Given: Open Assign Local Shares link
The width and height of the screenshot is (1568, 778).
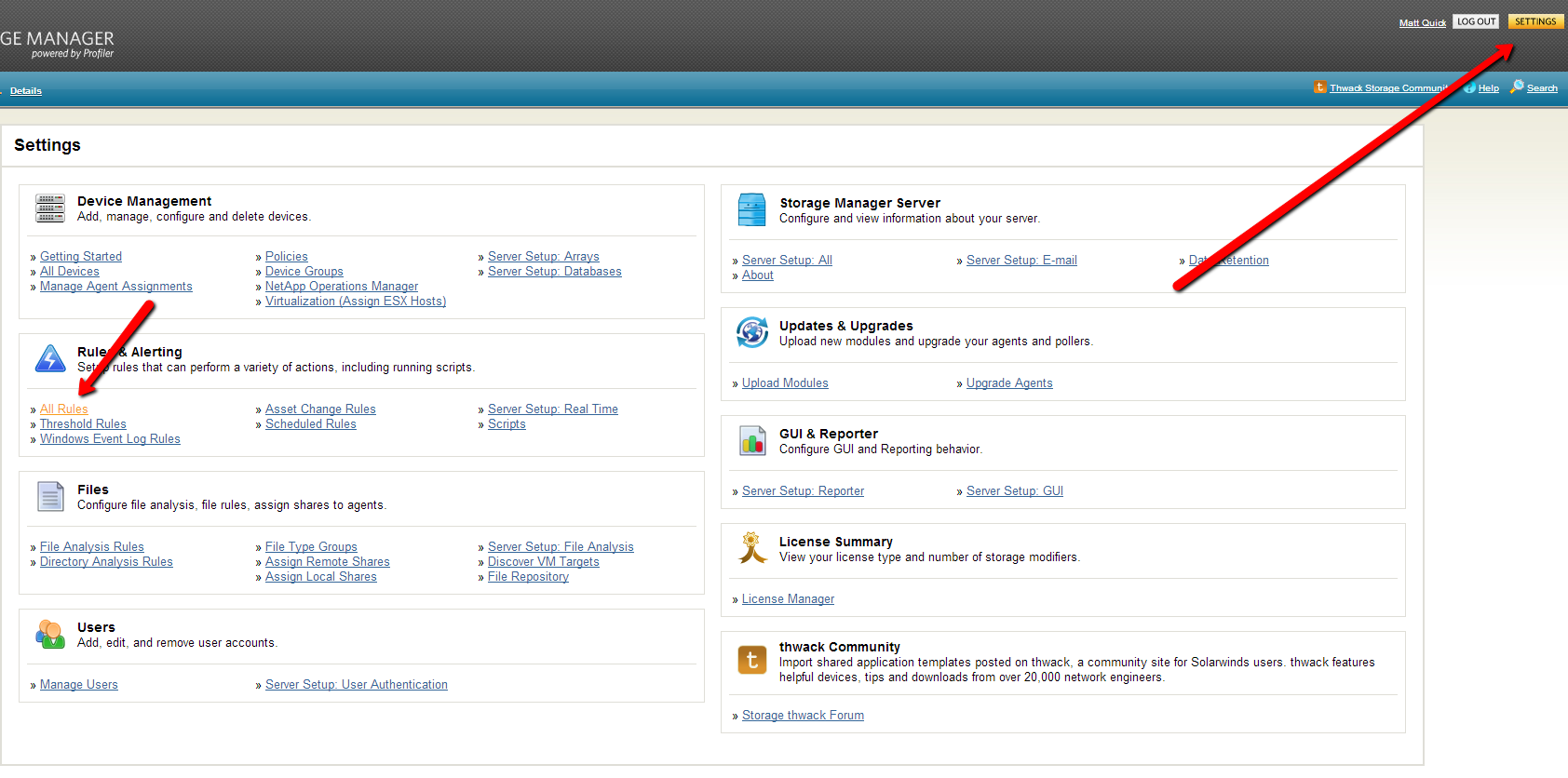Looking at the screenshot, I should coord(321,577).
